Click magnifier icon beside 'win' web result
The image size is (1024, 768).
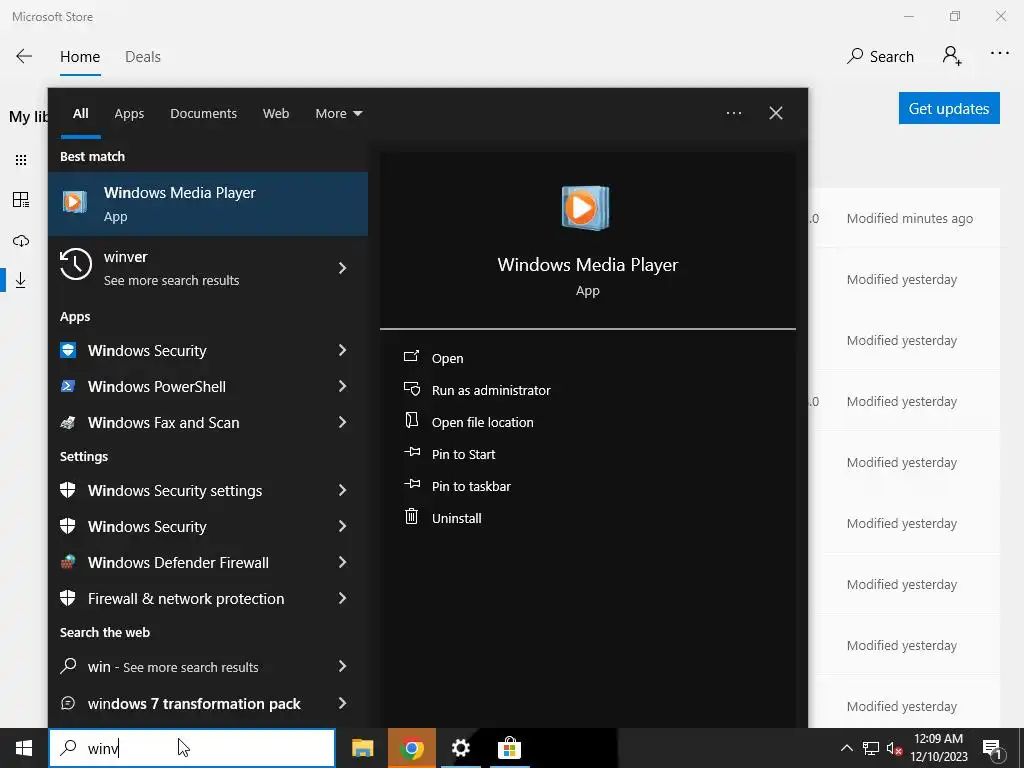tap(68, 665)
